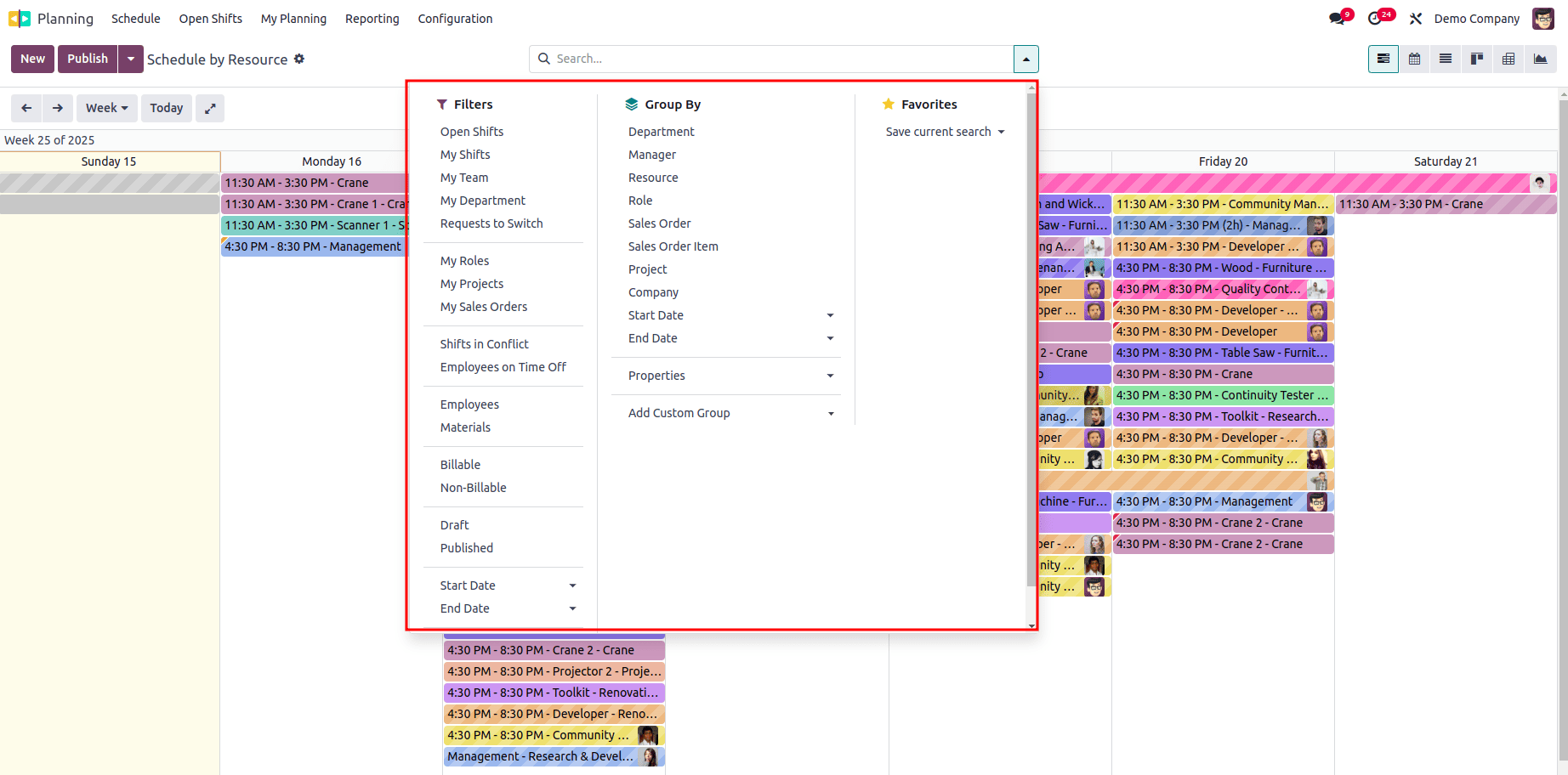Open the Configuration menu

click(x=455, y=19)
